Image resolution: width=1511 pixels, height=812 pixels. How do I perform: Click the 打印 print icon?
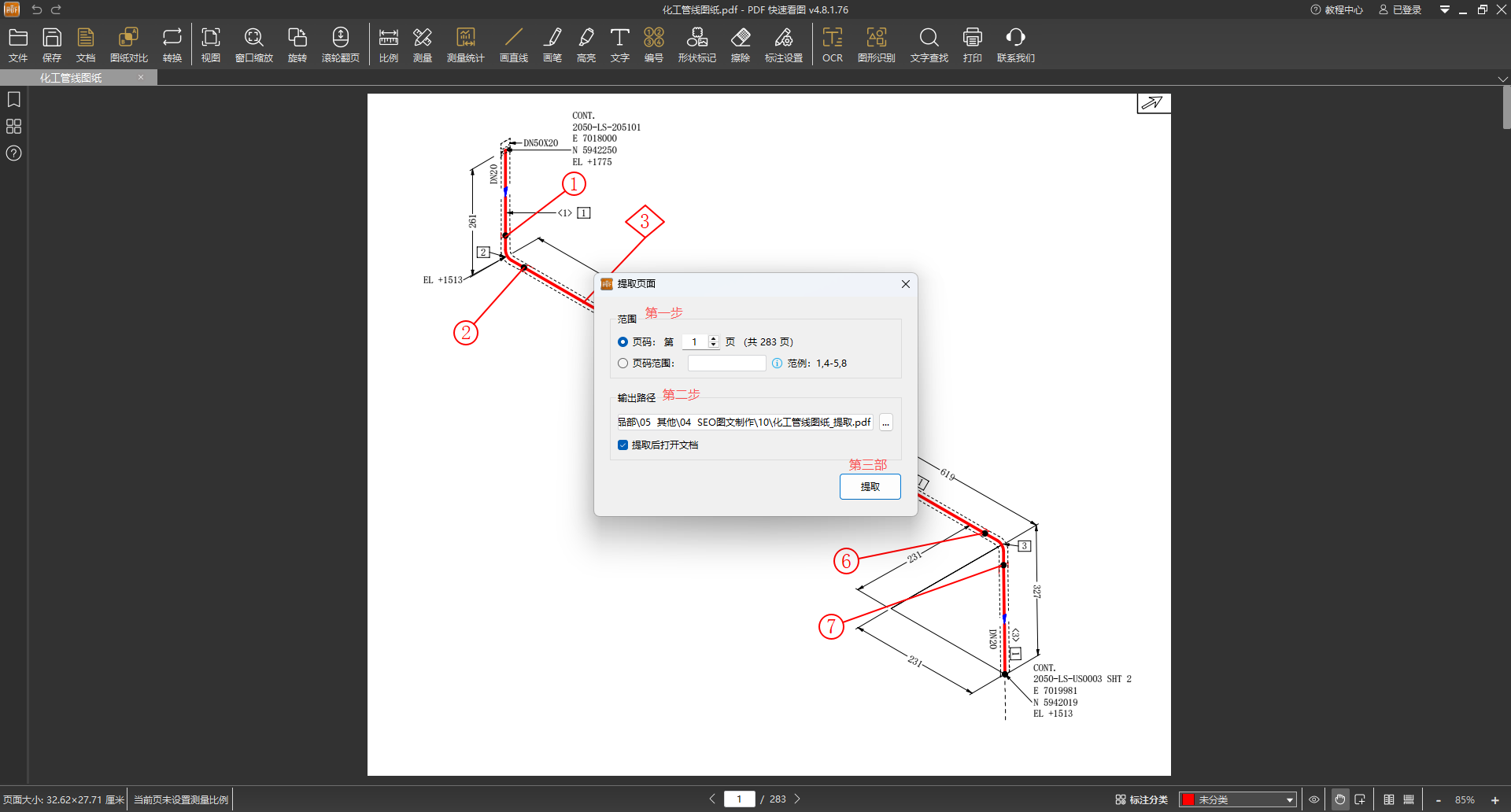tap(972, 45)
